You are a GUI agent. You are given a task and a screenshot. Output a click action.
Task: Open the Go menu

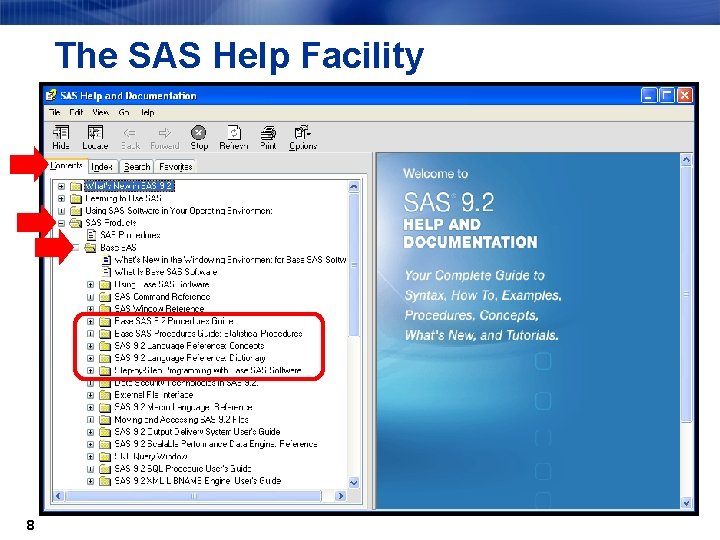(124, 112)
